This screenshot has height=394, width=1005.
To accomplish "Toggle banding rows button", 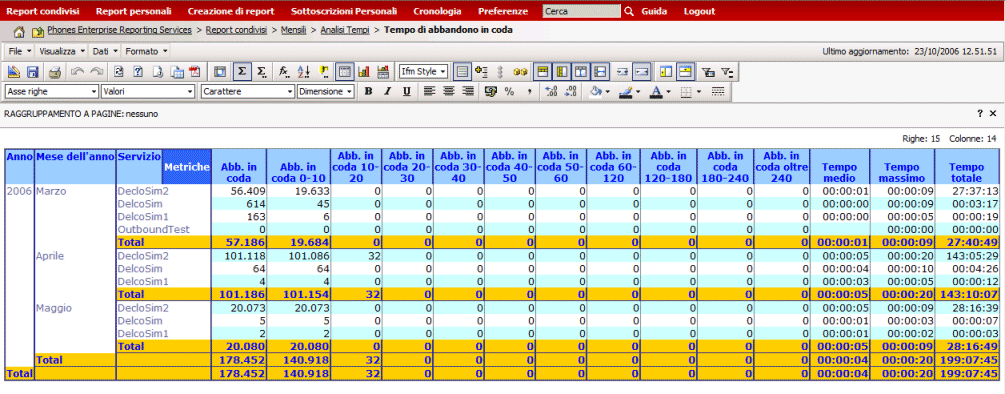I will pos(463,72).
